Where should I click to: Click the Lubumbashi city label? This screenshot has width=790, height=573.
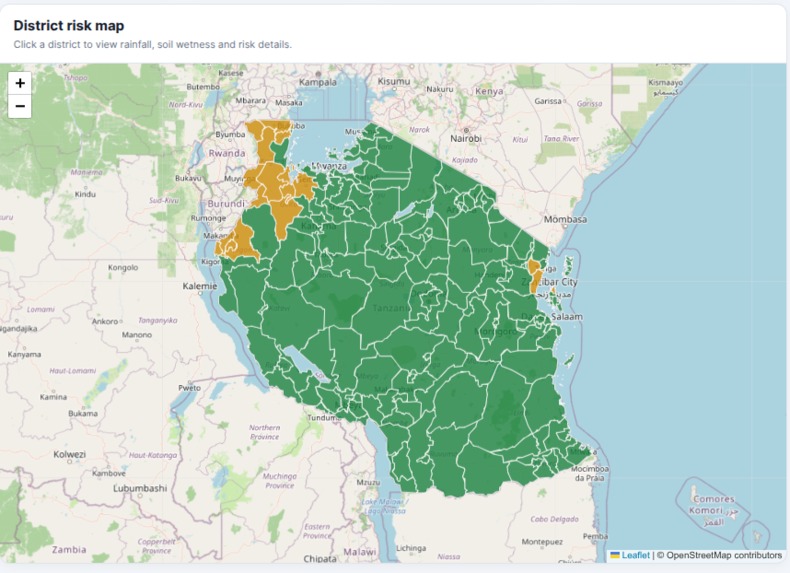[140, 488]
